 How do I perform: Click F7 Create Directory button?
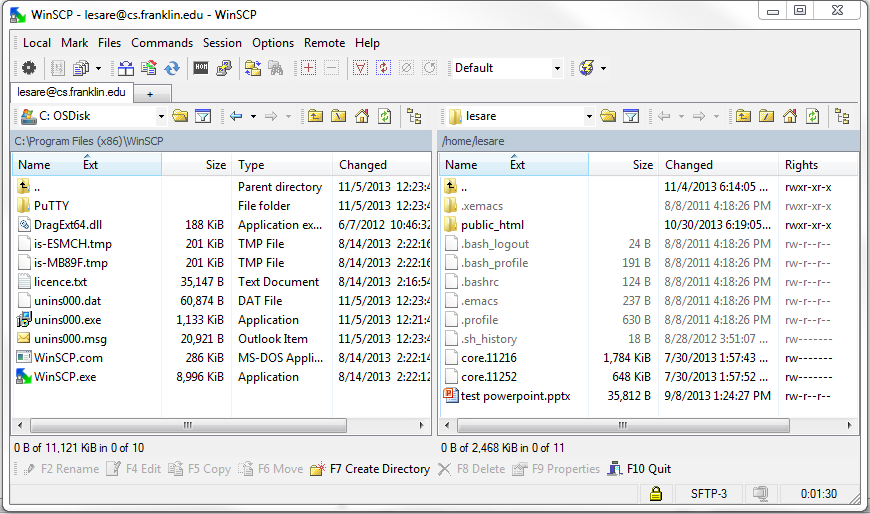pos(370,469)
